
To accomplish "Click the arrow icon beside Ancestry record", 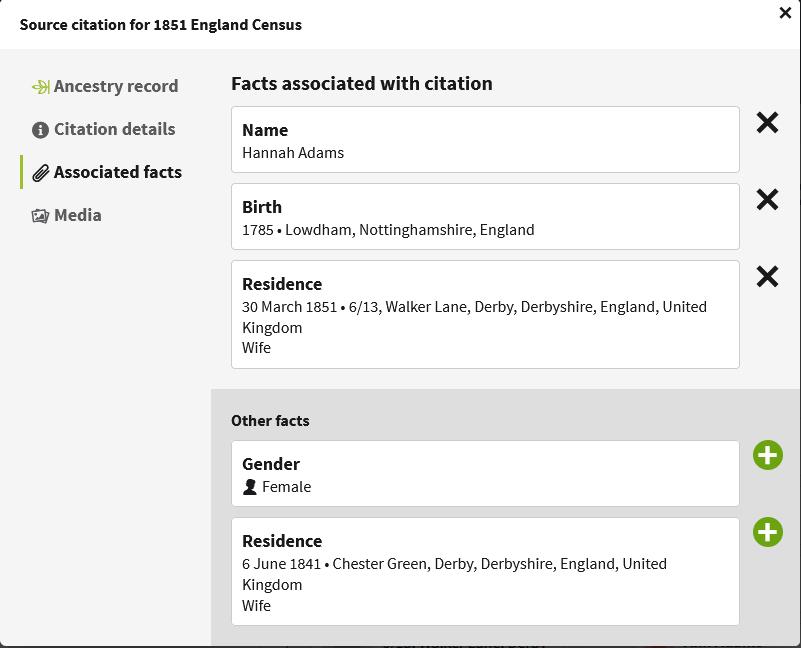I will (40, 87).
